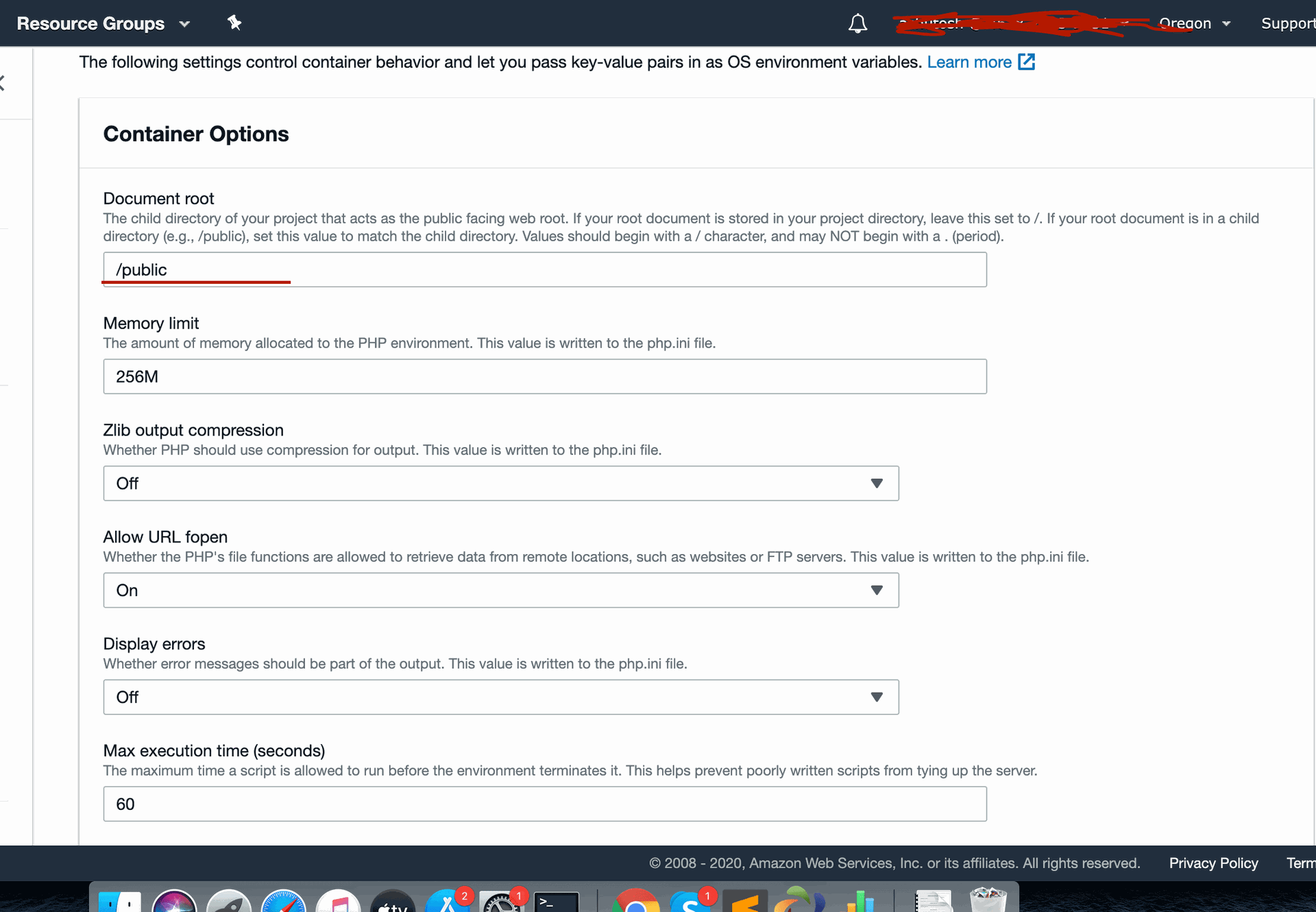Open Apple TV app in dock
This screenshot has height=912, width=1316.
[x=393, y=901]
